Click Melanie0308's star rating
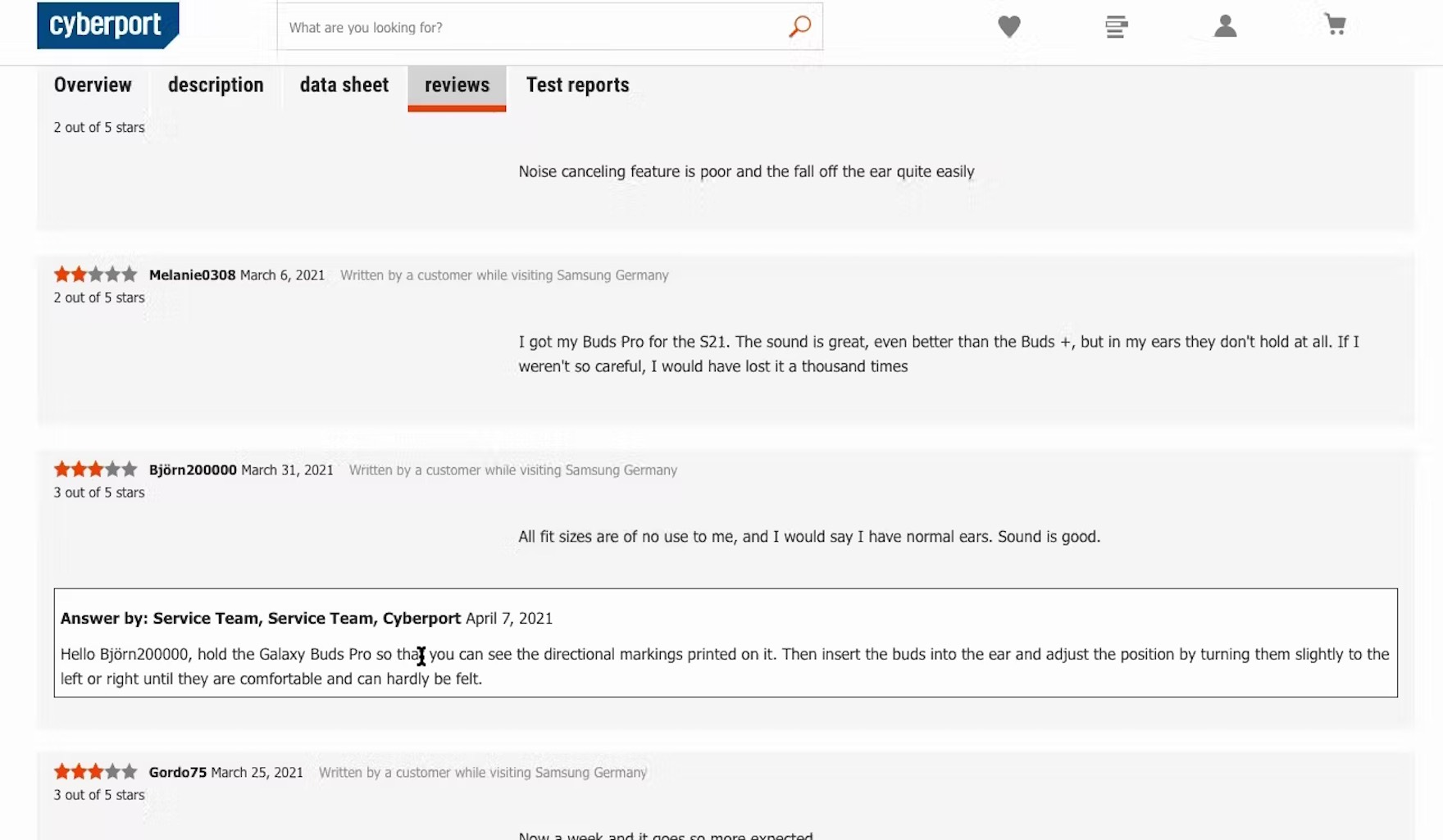Viewport: 1443px width, 840px height. point(95,275)
